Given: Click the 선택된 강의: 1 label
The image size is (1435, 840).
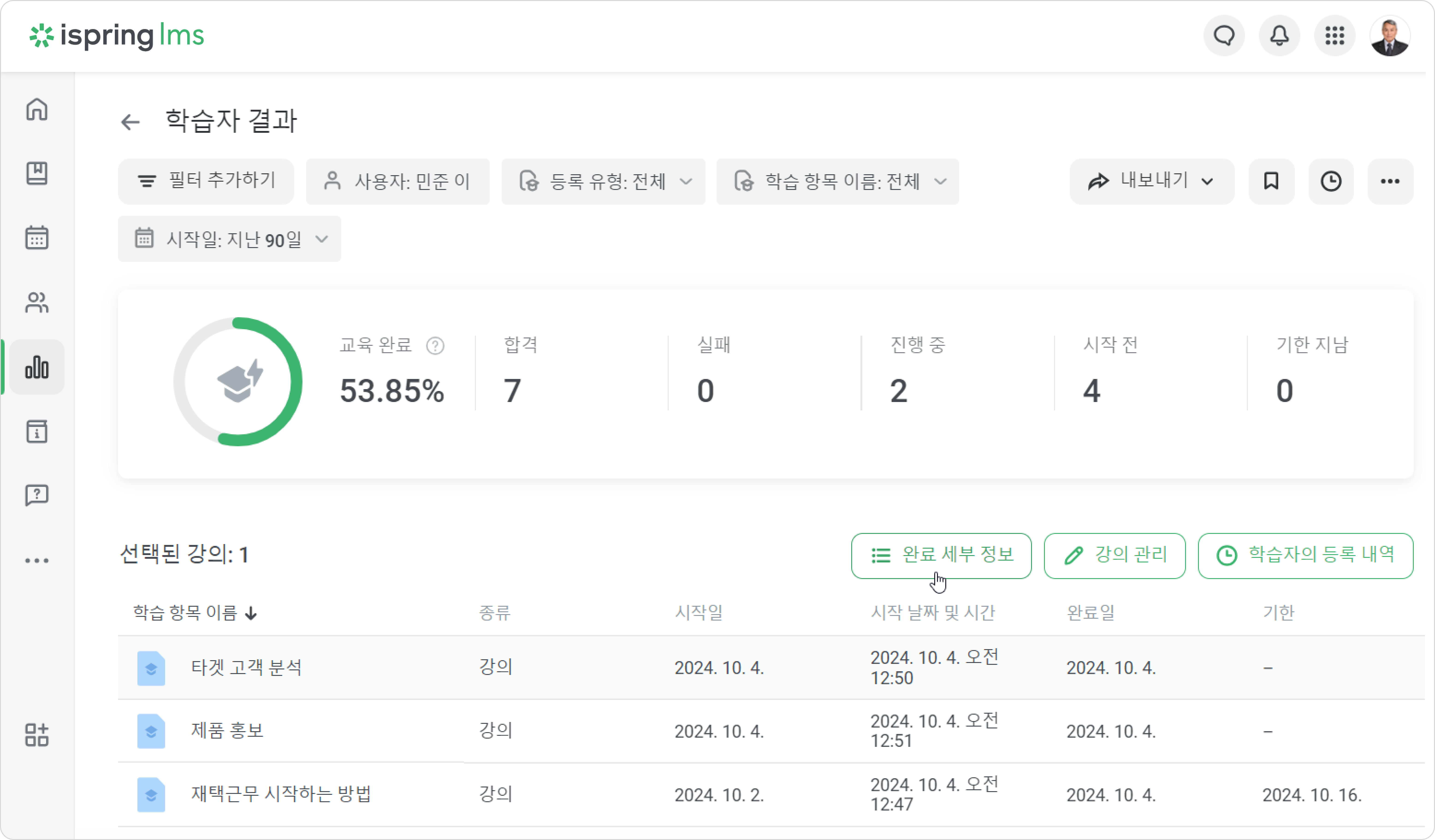Looking at the screenshot, I should (184, 555).
